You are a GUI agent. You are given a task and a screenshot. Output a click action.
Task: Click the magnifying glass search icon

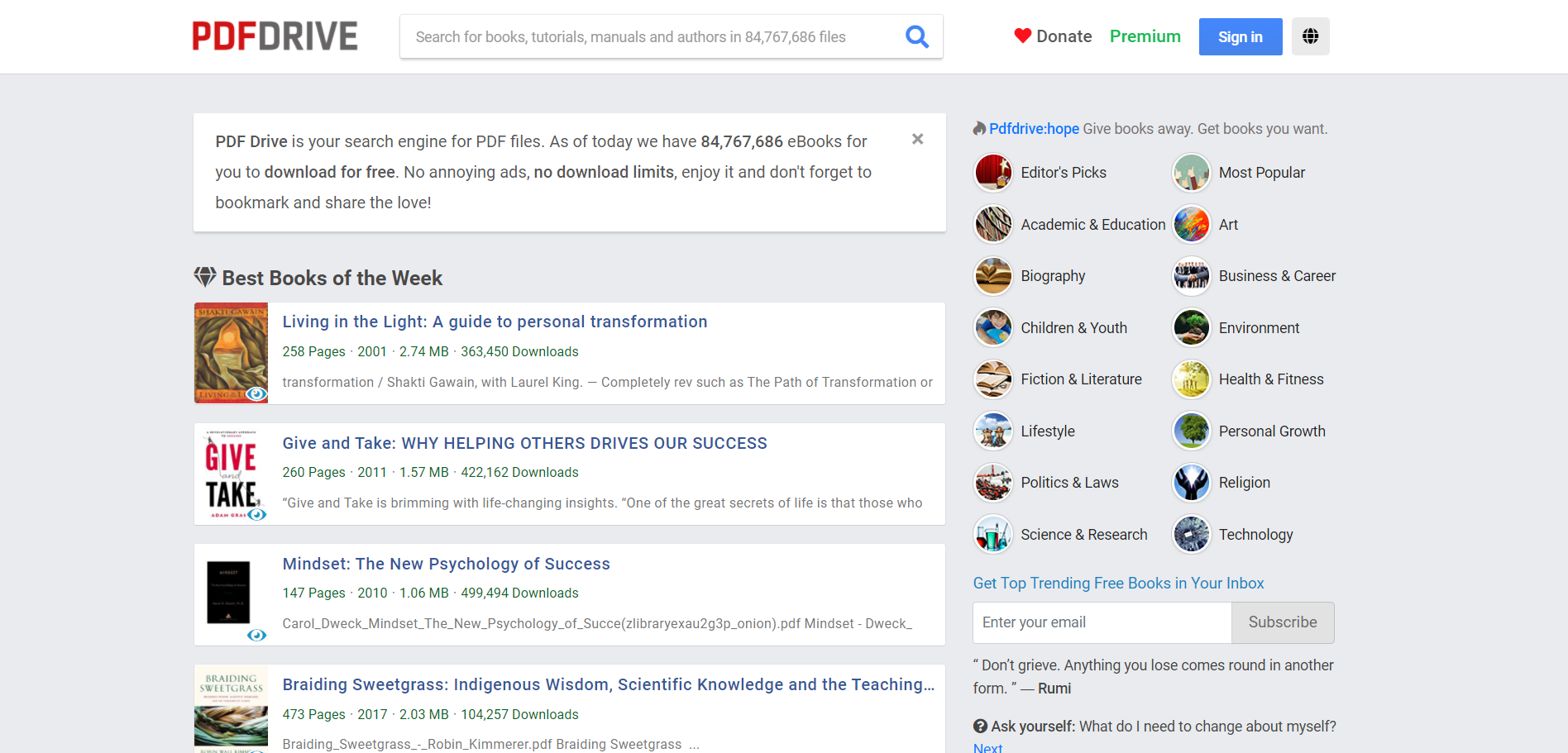tap(916, 36)
